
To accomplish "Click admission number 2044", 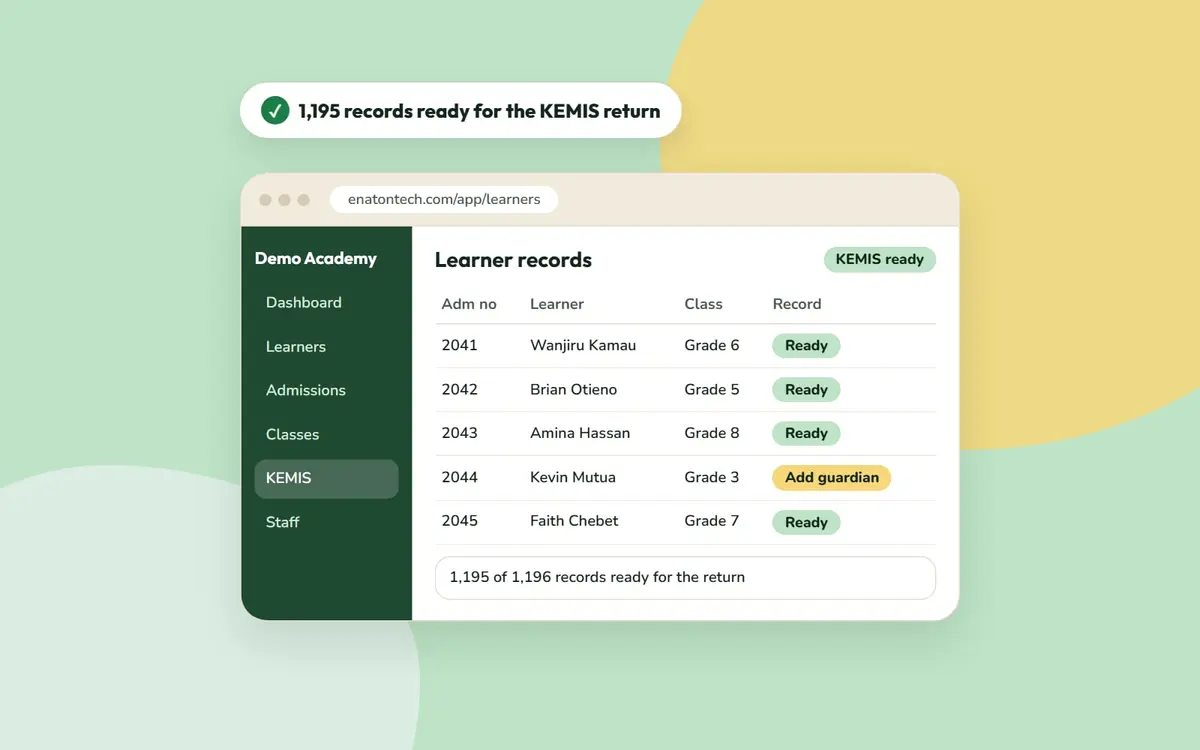I will pyautogui.click(x=460, y=477).
